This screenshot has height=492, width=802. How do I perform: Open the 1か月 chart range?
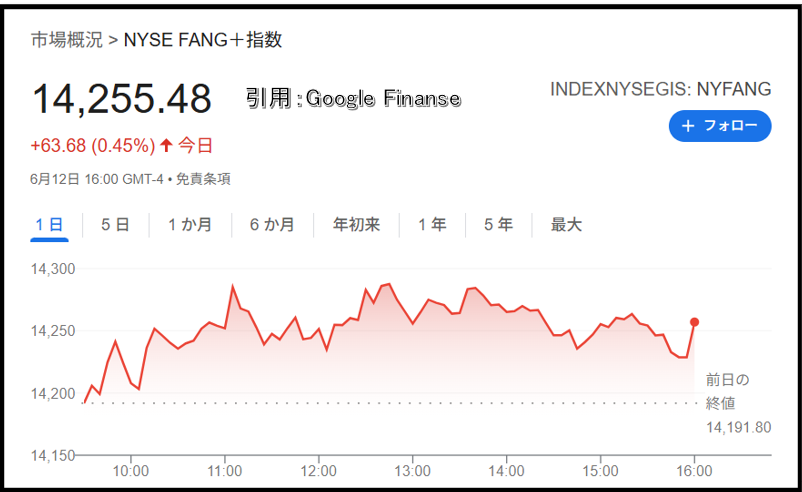click(190, 225)
